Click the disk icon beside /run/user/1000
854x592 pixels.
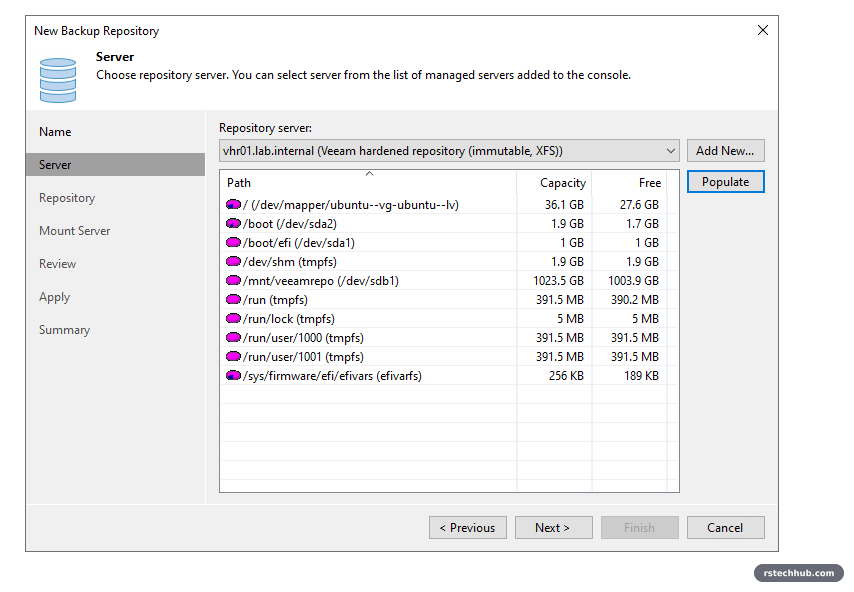pyautogui.click(x=233, y=338)
